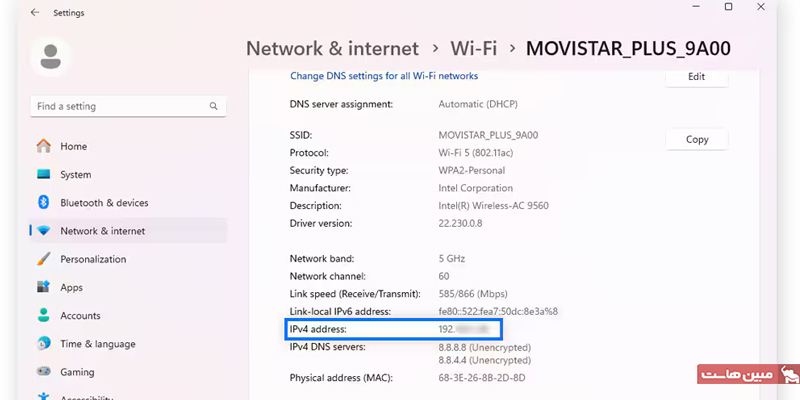Viewport: 800px width, 400px height.
Task: Click the back arrow in Settings header
Action: [x=36, y=13]
